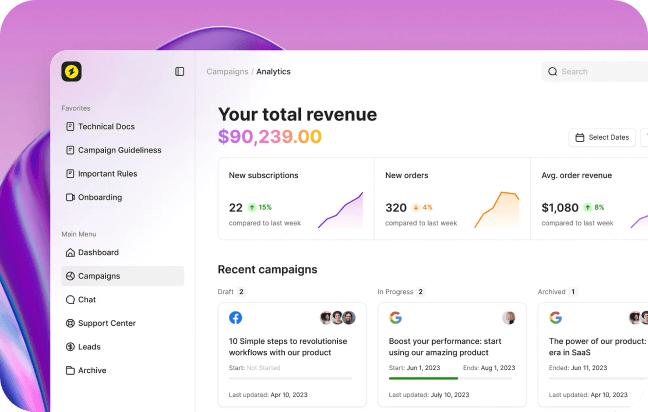Click the Archive folder icon
The image size is (648, 412).
tap(70, 371)
